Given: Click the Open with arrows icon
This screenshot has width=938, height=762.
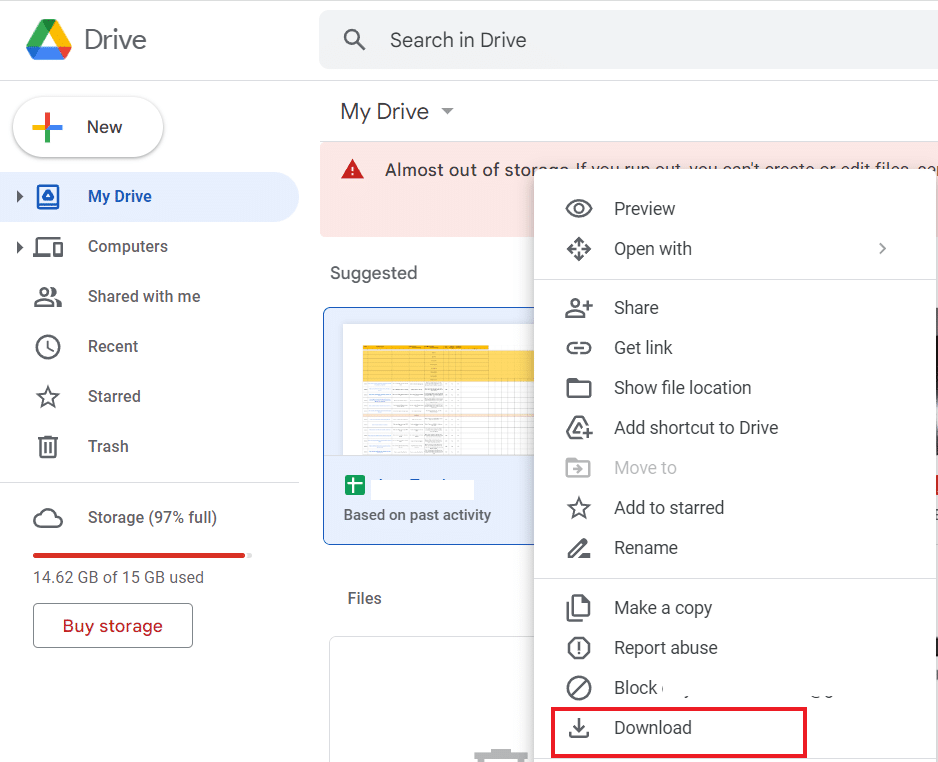Looking at the screenshot, I should coord(578,249).
